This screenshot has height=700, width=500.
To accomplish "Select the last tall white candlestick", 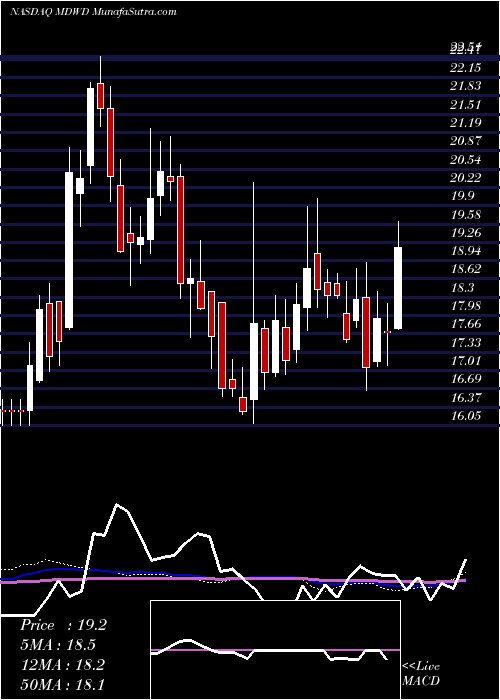I will click(398, 288).
